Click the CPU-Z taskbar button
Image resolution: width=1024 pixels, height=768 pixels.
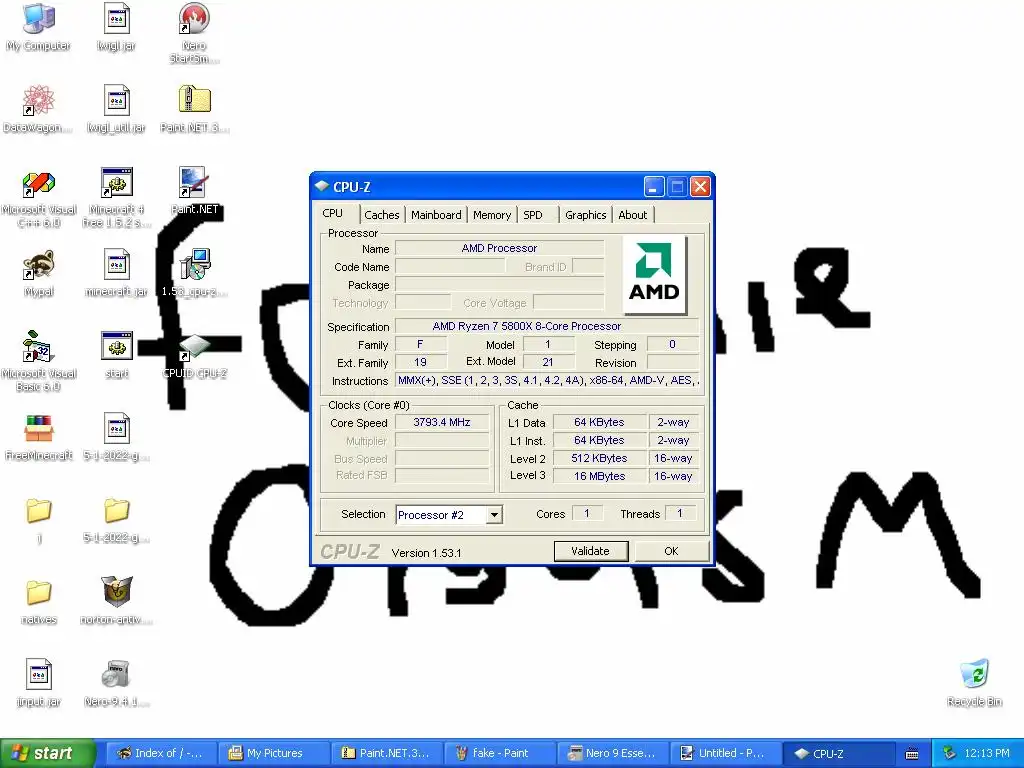pos(839,754)
